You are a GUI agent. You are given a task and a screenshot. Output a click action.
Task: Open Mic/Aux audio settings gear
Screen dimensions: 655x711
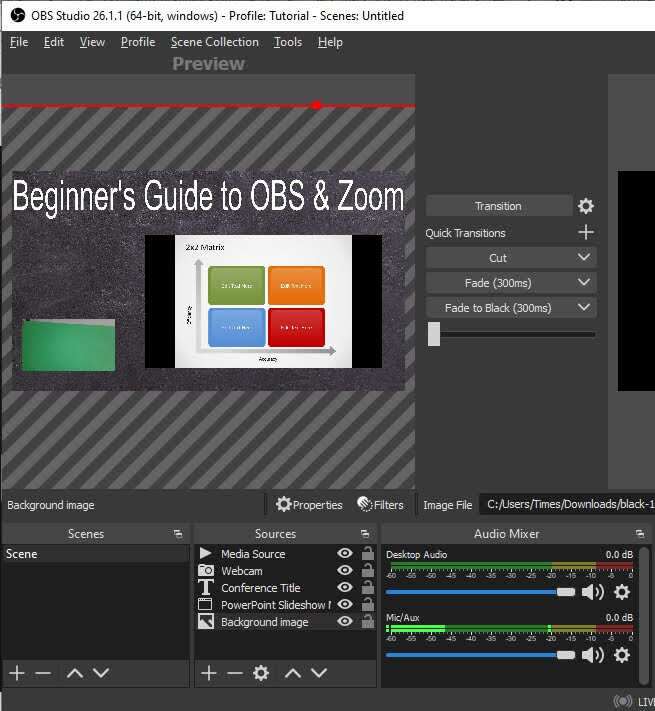(x=622, y=655)
